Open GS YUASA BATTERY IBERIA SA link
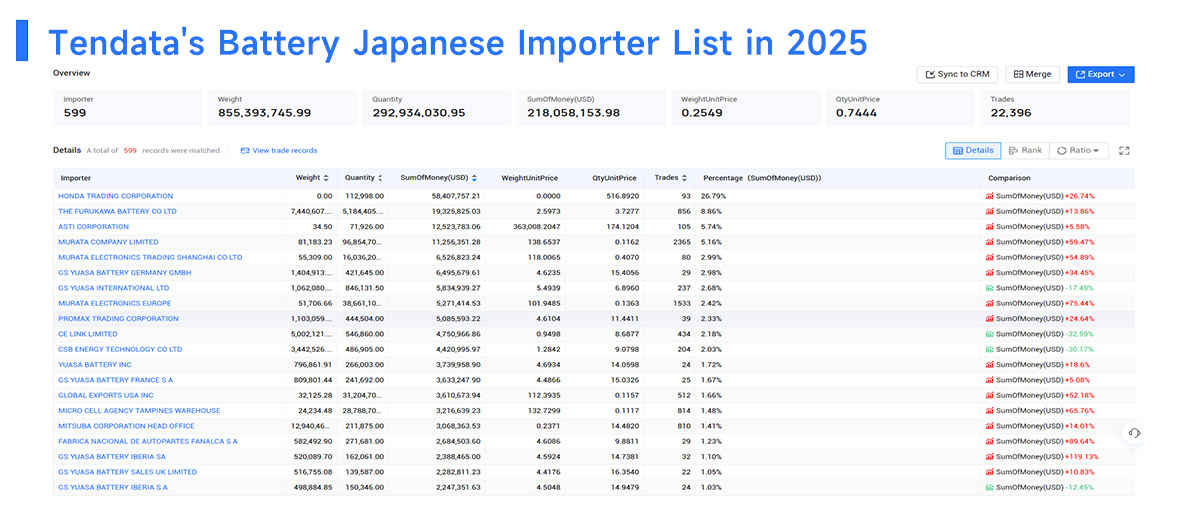The image size is (1190, 510). 113,456
